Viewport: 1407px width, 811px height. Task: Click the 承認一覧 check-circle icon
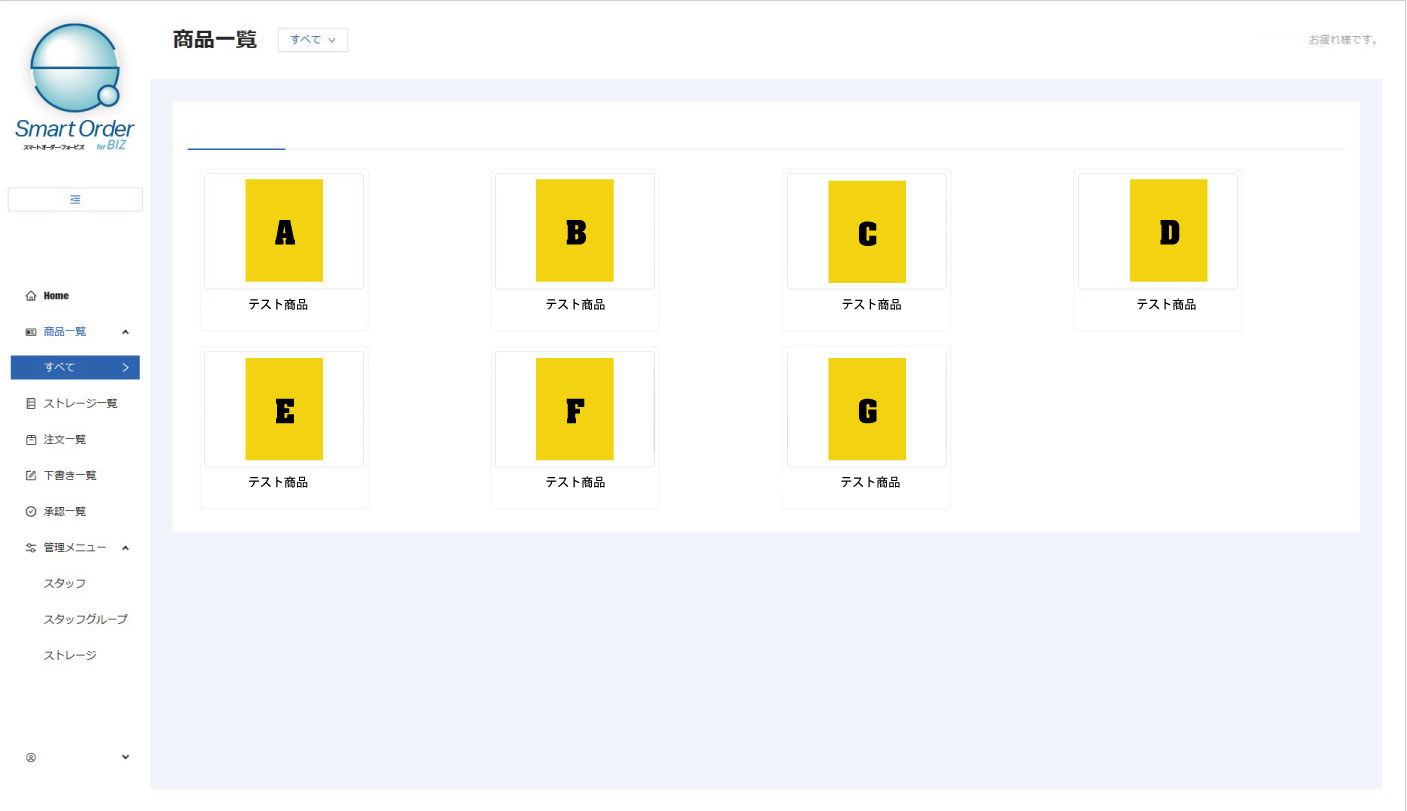[31, 512]
